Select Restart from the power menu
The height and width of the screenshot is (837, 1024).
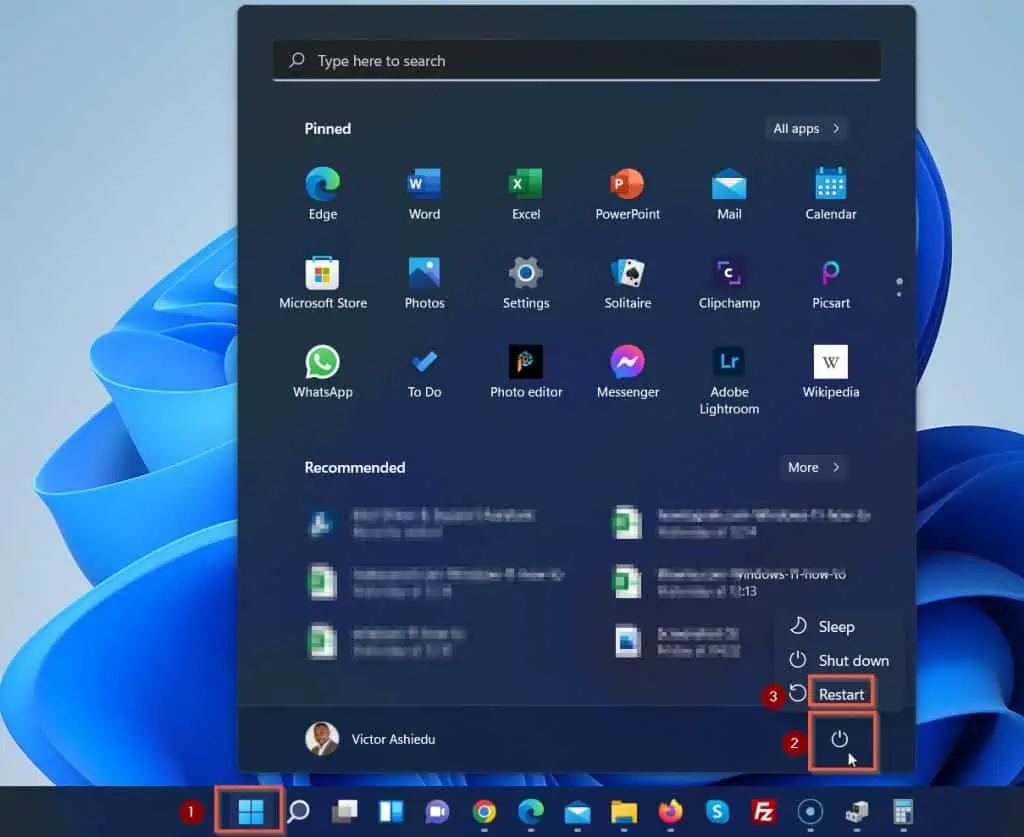tap(841, 693)
